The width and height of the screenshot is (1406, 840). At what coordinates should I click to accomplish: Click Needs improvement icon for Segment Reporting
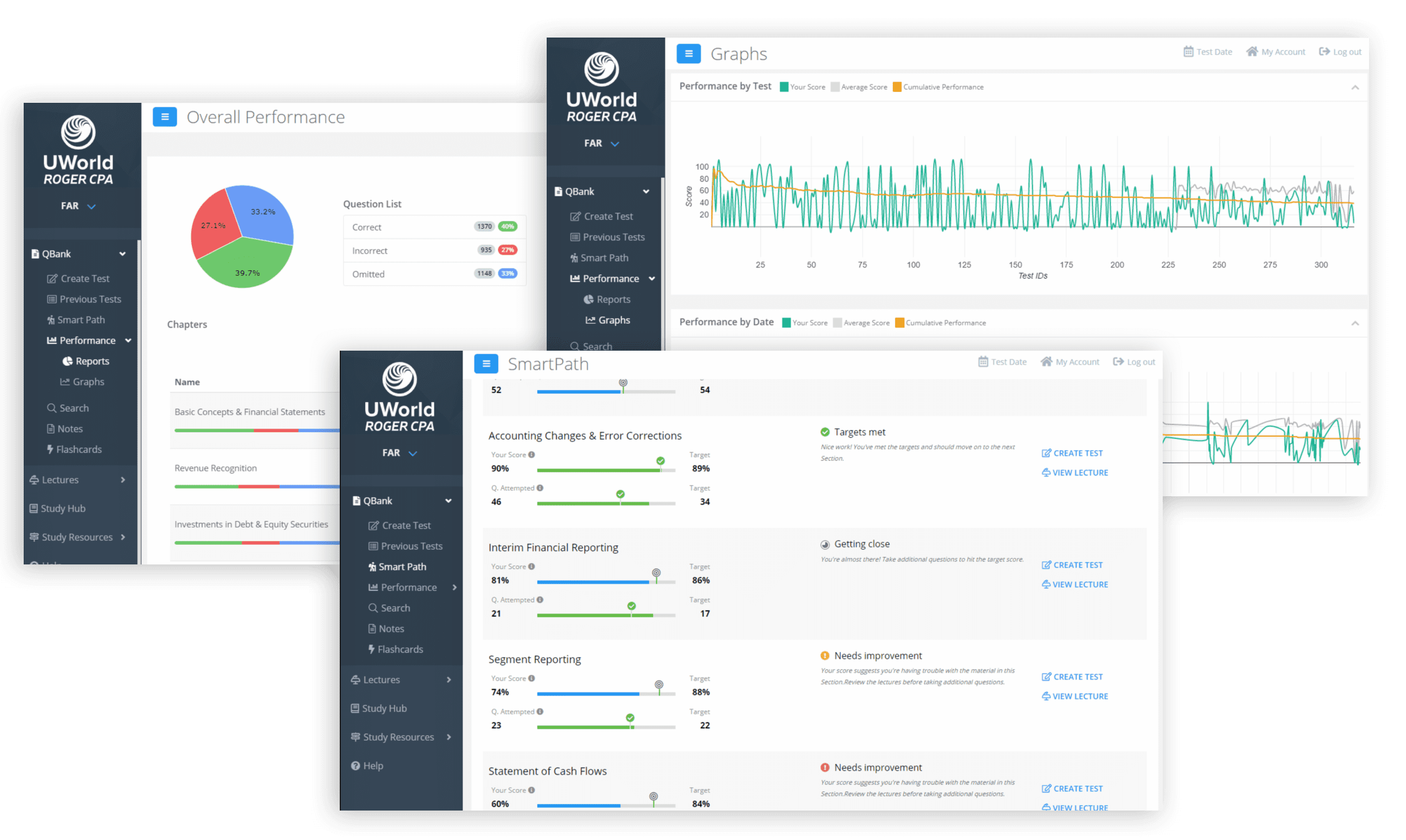(825, 656)
